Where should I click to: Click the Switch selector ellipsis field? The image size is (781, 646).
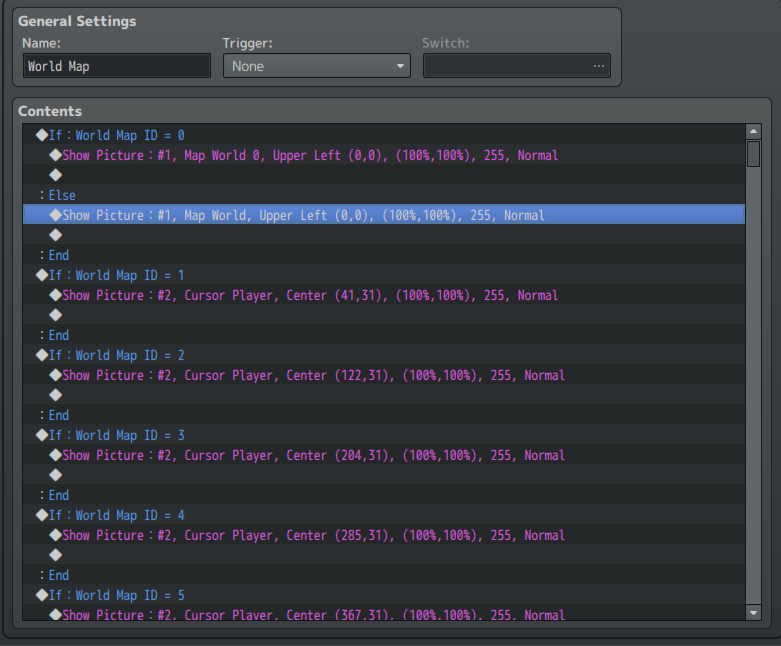pos(516,66)
